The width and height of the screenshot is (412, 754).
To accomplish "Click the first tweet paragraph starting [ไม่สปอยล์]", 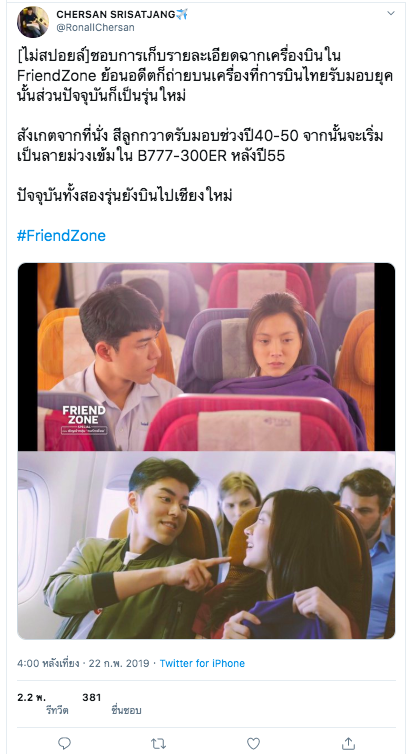I will click(205, 75).
